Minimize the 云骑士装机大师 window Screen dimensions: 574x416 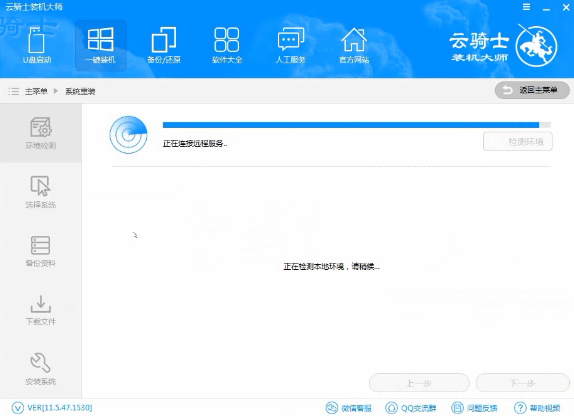(547, 8)
